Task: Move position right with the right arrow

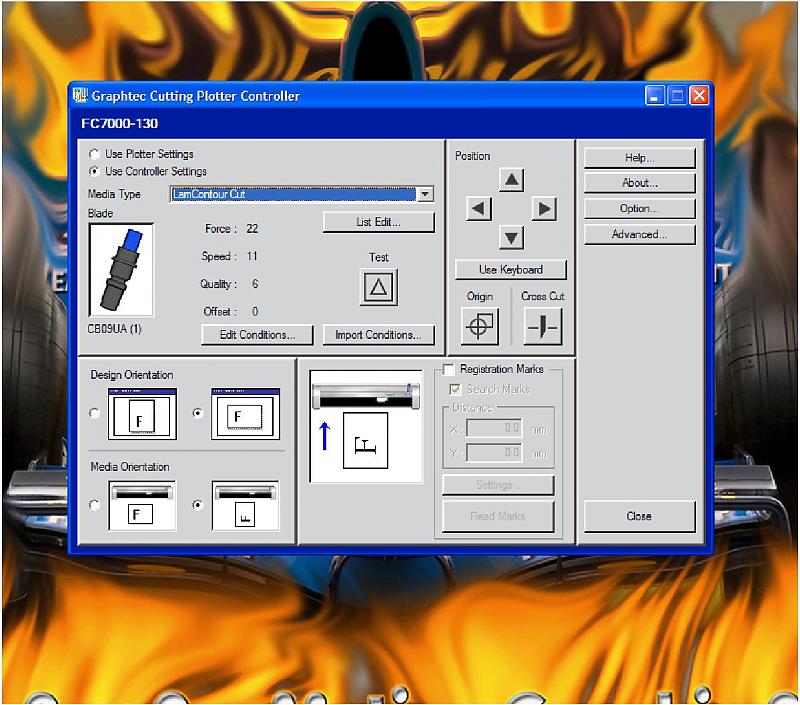Action: coord(544,208)
